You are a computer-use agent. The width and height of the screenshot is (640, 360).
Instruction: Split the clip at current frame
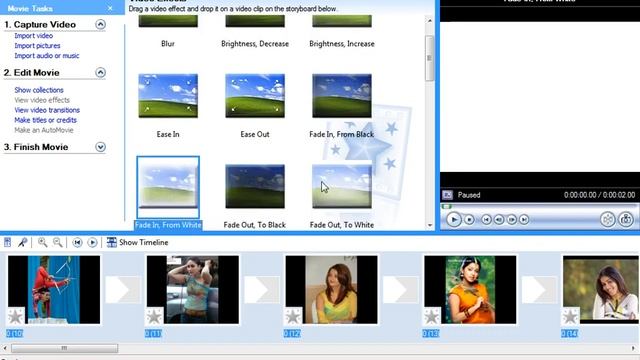(607, 220)
